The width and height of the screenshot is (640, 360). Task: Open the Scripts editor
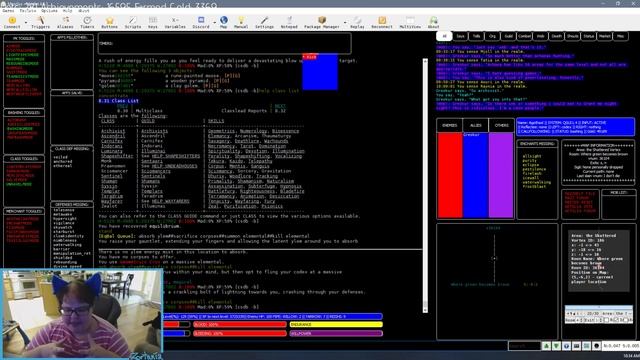point(133,22)
